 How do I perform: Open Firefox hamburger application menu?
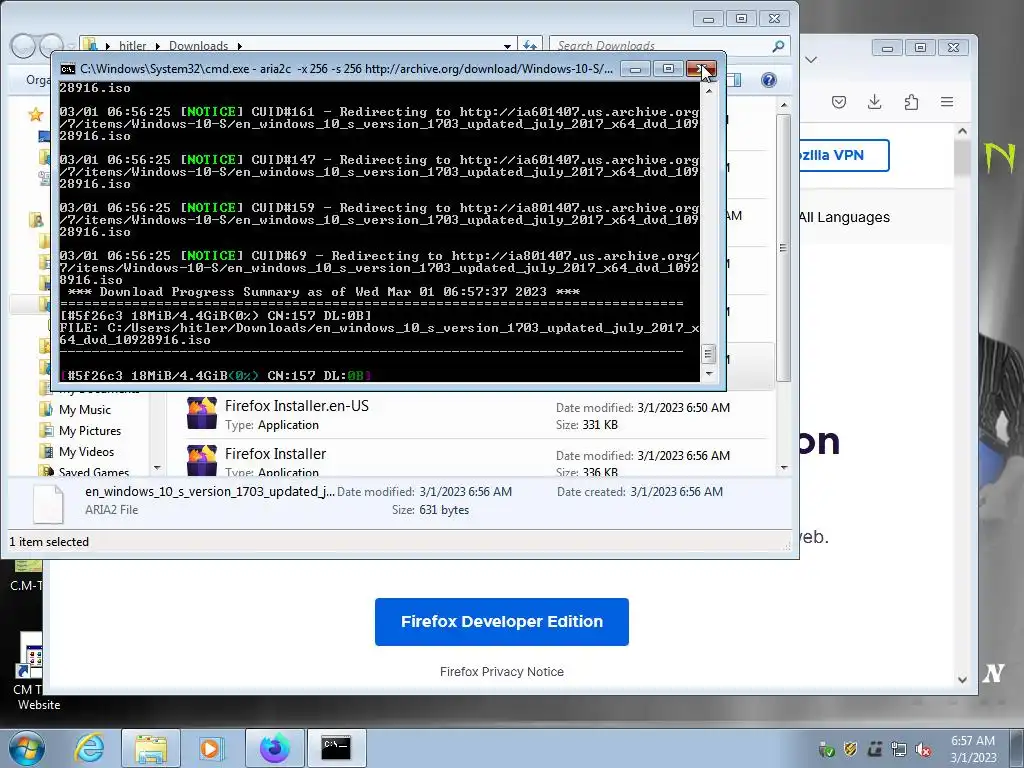point(947,102)
